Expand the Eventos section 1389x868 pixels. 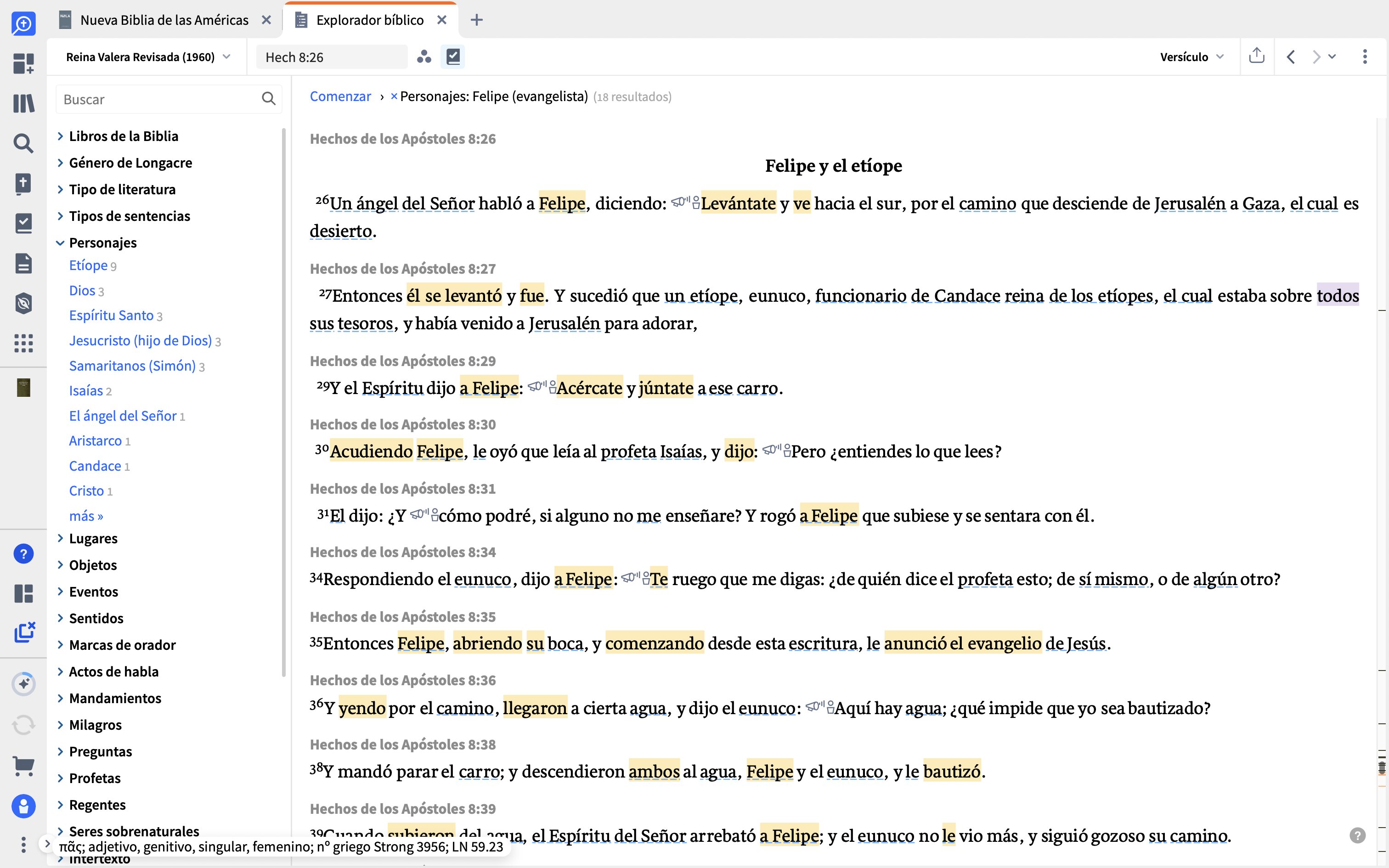click(x=60, y=592)
